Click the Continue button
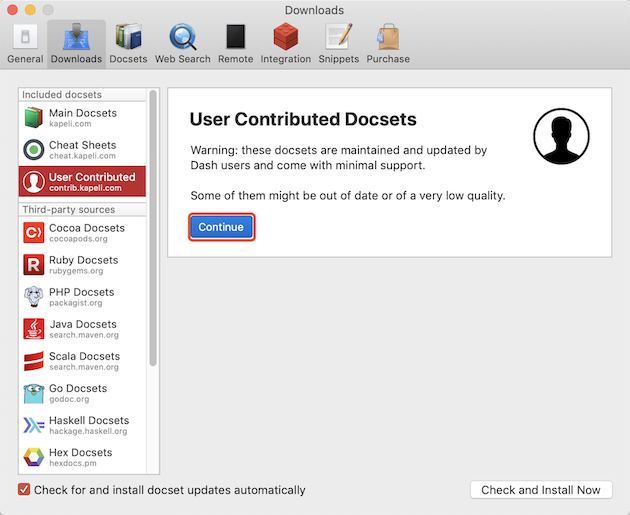Viewport: 630px width, 515px height. [221, 227]
